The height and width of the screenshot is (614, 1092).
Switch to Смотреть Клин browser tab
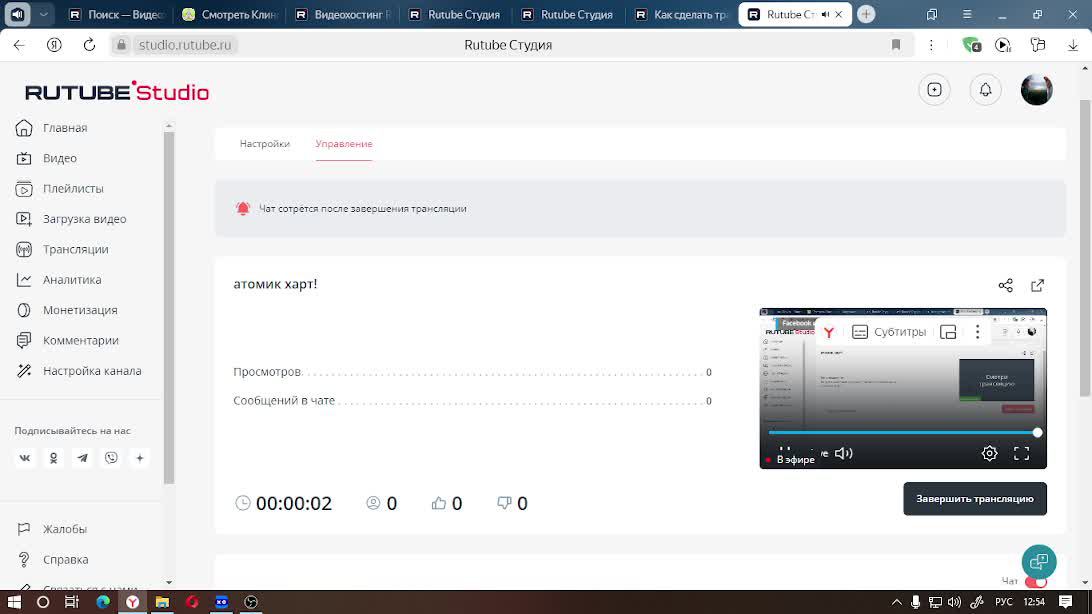(230, 15)
